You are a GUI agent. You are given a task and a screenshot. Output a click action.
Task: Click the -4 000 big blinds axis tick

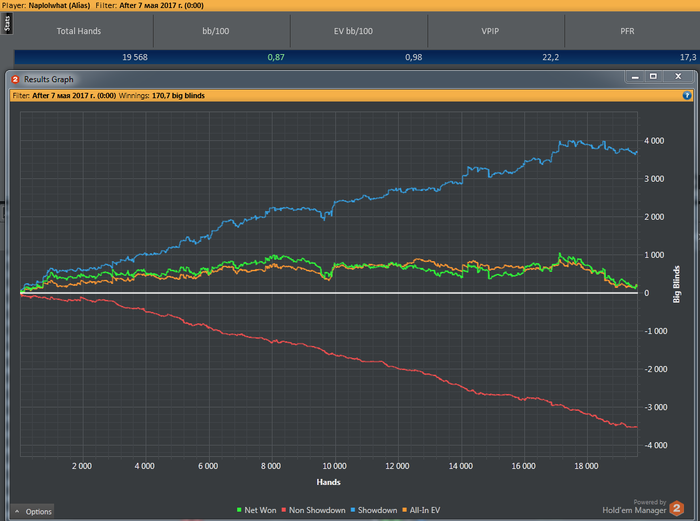pos(656,445)
